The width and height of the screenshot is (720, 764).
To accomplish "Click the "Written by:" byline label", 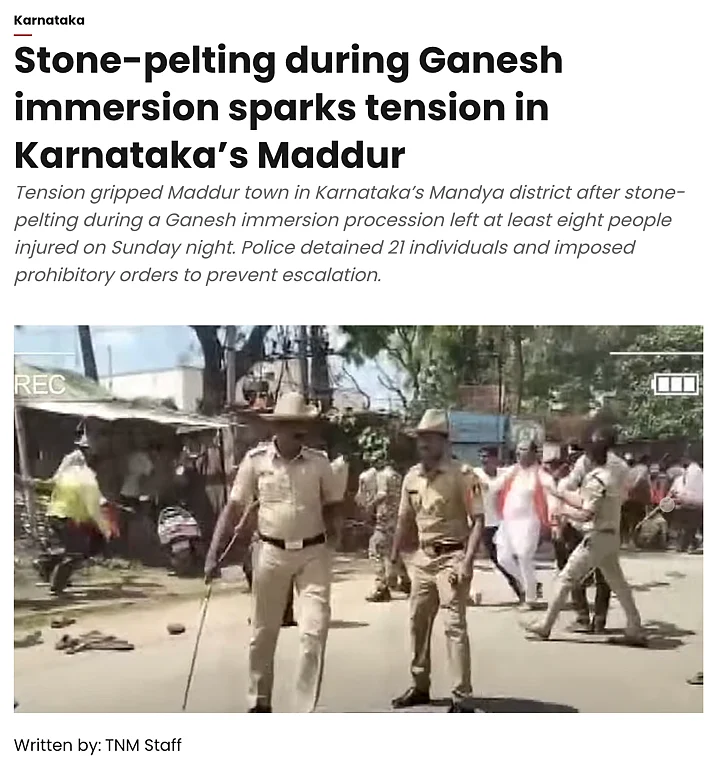I will pos(57,745).
